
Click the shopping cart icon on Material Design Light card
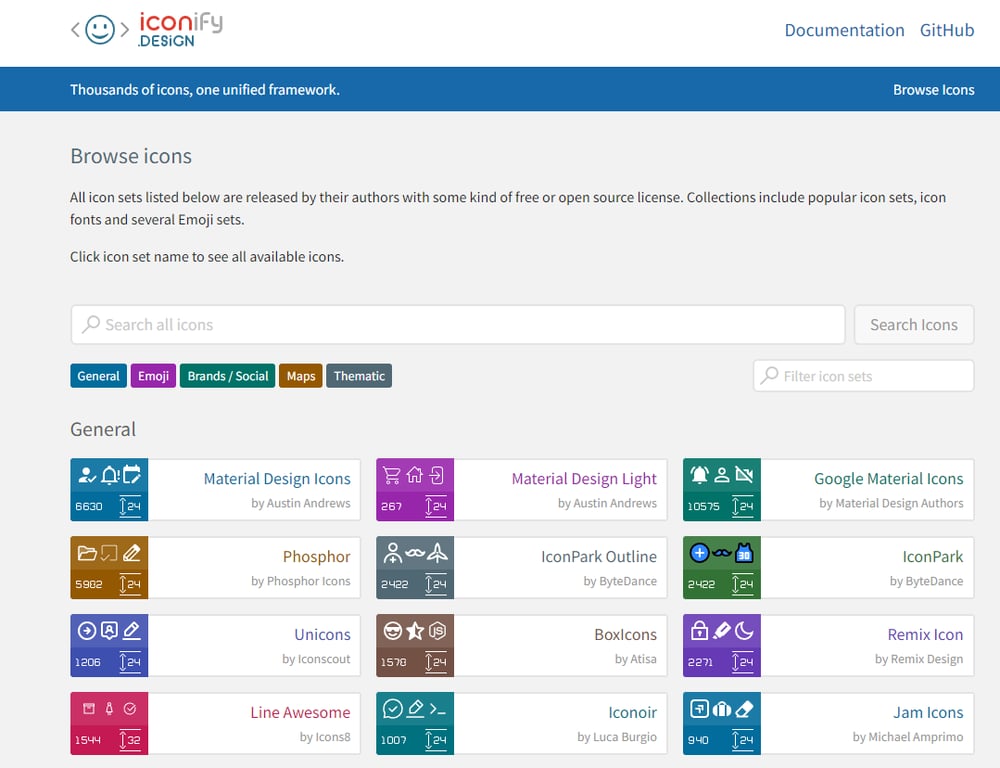(x=392, y=475)
